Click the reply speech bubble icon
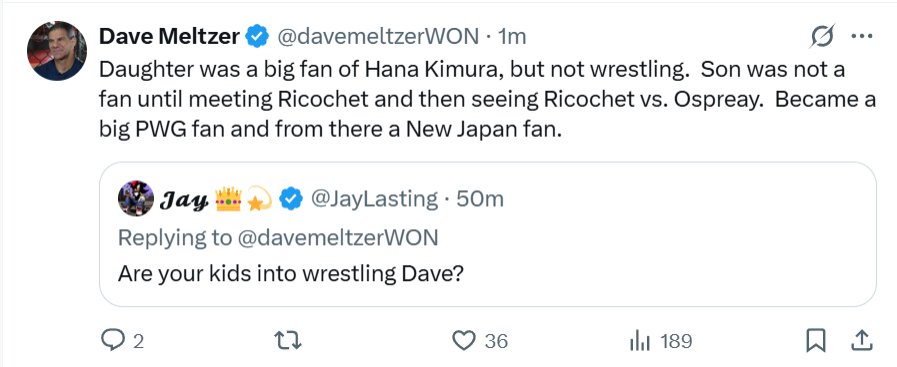The width and height of the screenshot is (897, 367). [113, 340]
